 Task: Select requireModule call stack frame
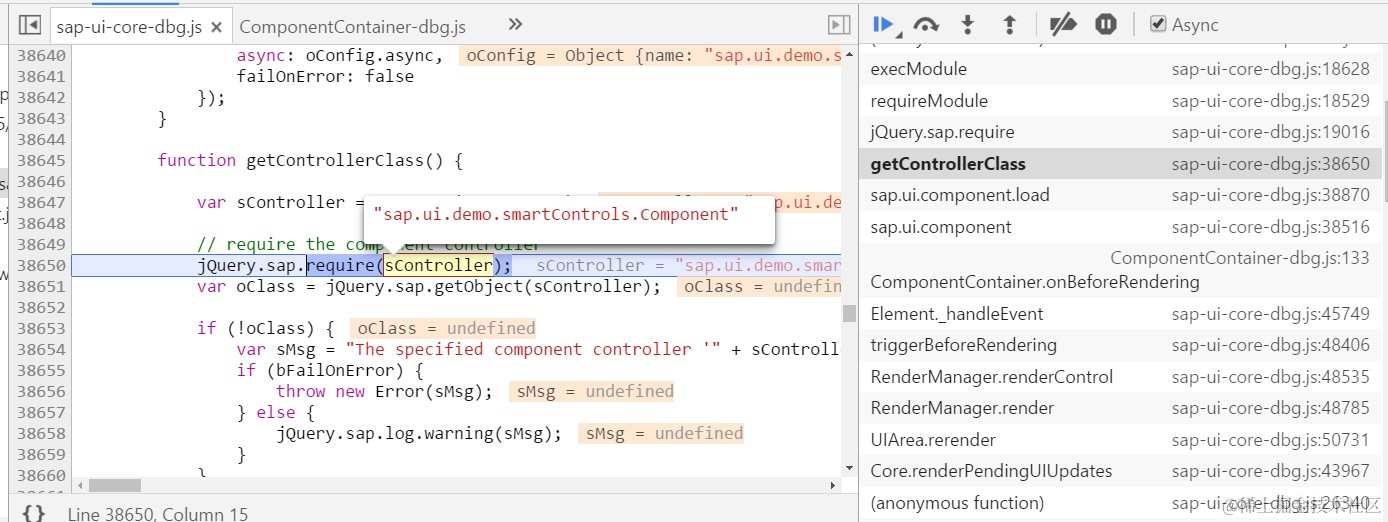pos(1120,101)
